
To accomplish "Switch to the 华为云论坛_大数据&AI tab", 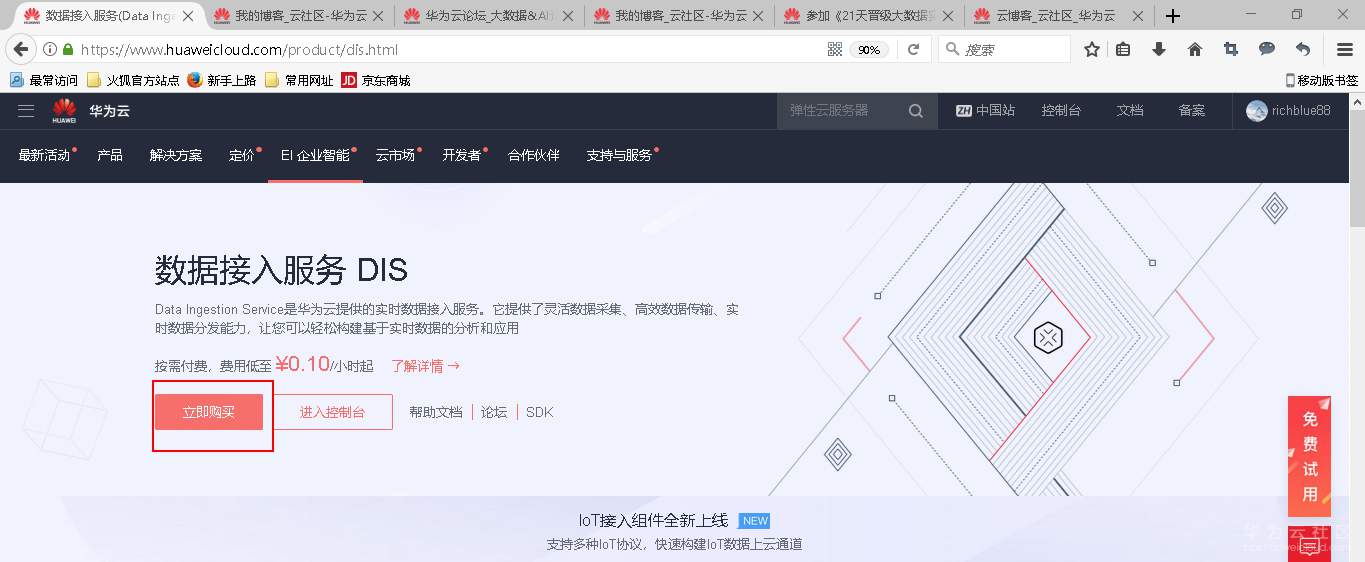I will point(489,16).
